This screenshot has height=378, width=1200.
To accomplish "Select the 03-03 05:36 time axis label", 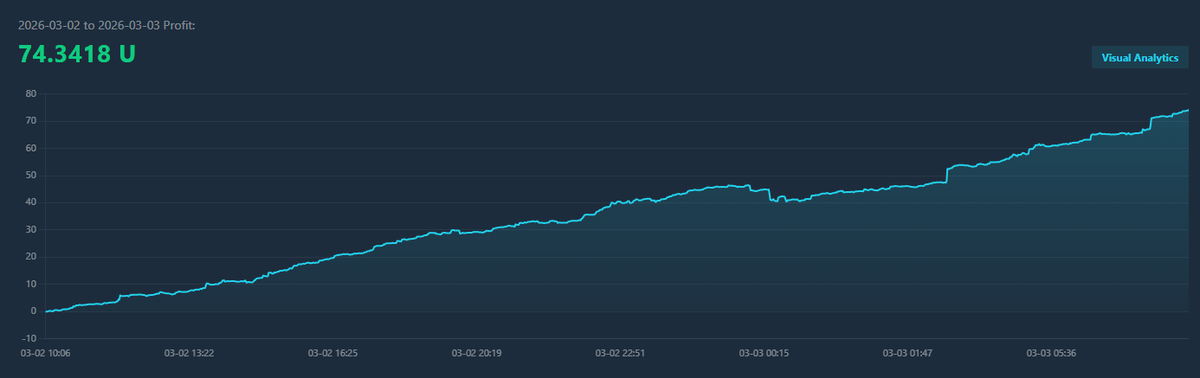I will 1051,352.
